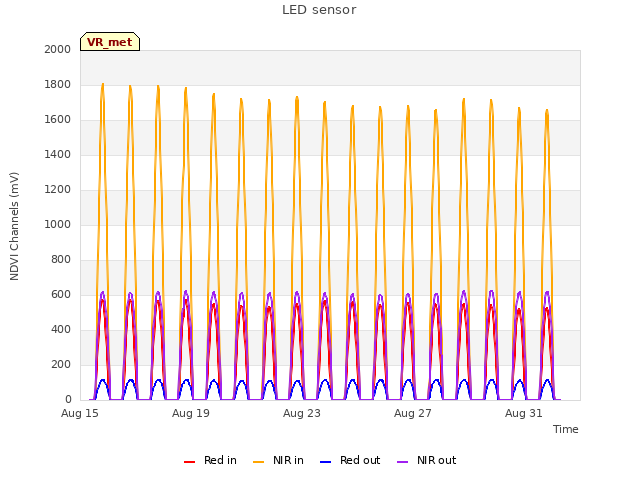Click the LED sensor chart title
This screenshot has width=640, height=480.
point(319,10)
